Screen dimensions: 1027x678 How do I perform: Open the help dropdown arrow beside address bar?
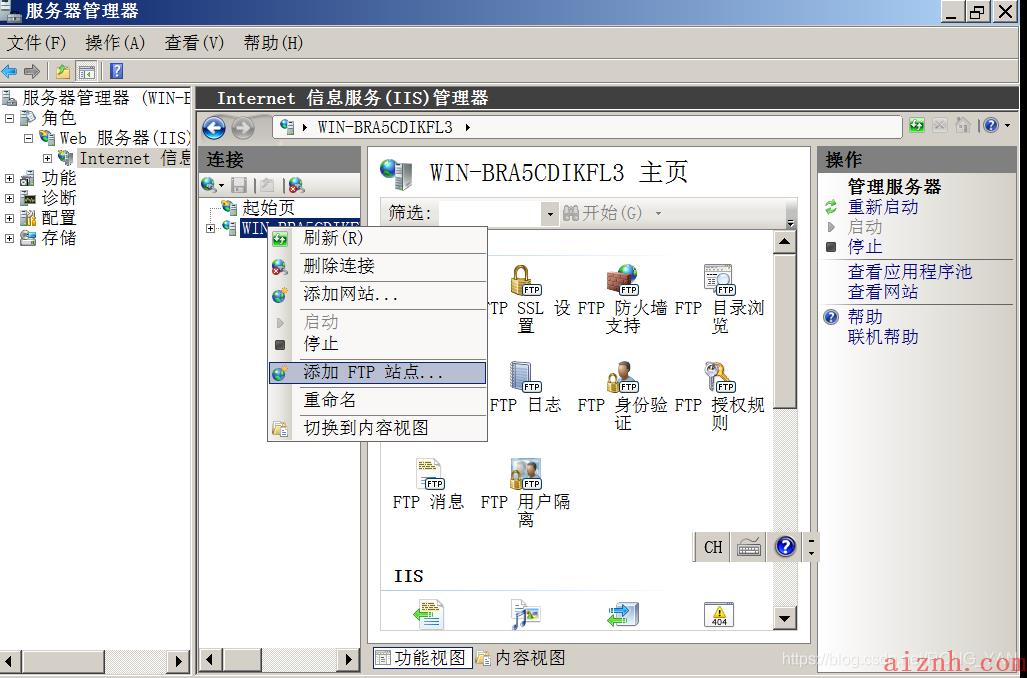pyautogui.click(x=1007, y=125)
